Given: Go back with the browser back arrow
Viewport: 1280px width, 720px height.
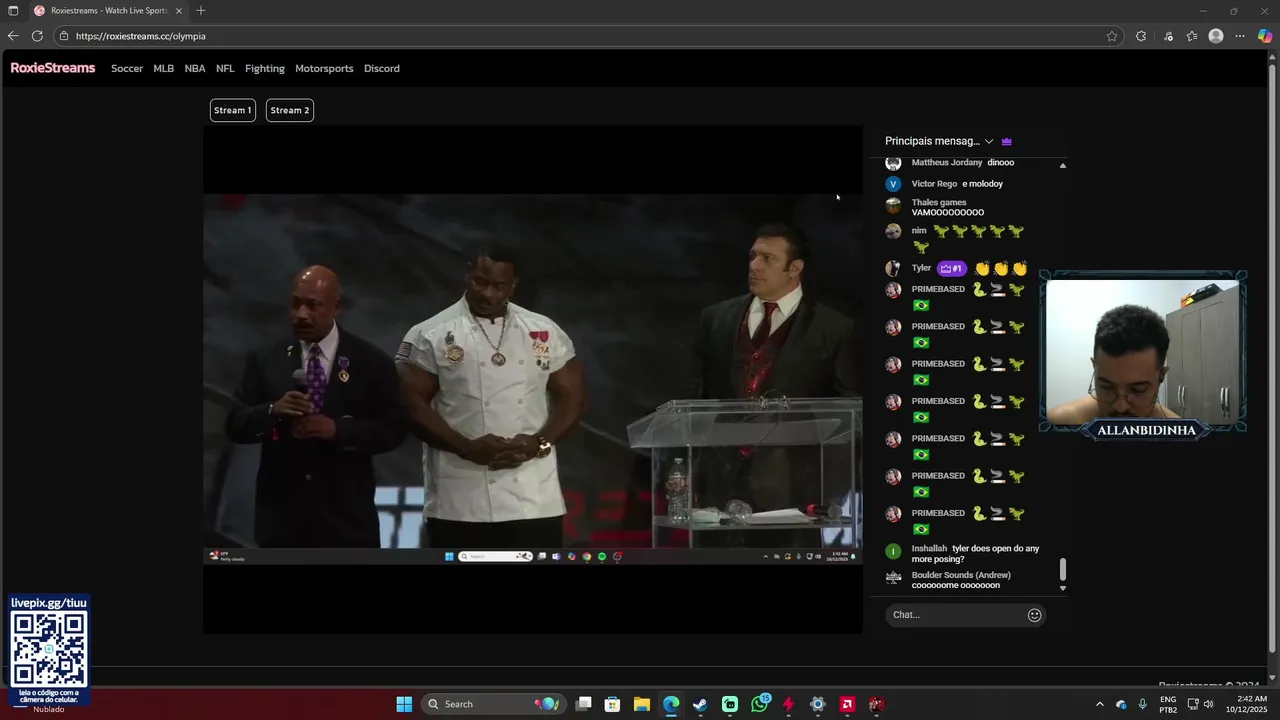Looking at the screenshot, I should 13,36.
